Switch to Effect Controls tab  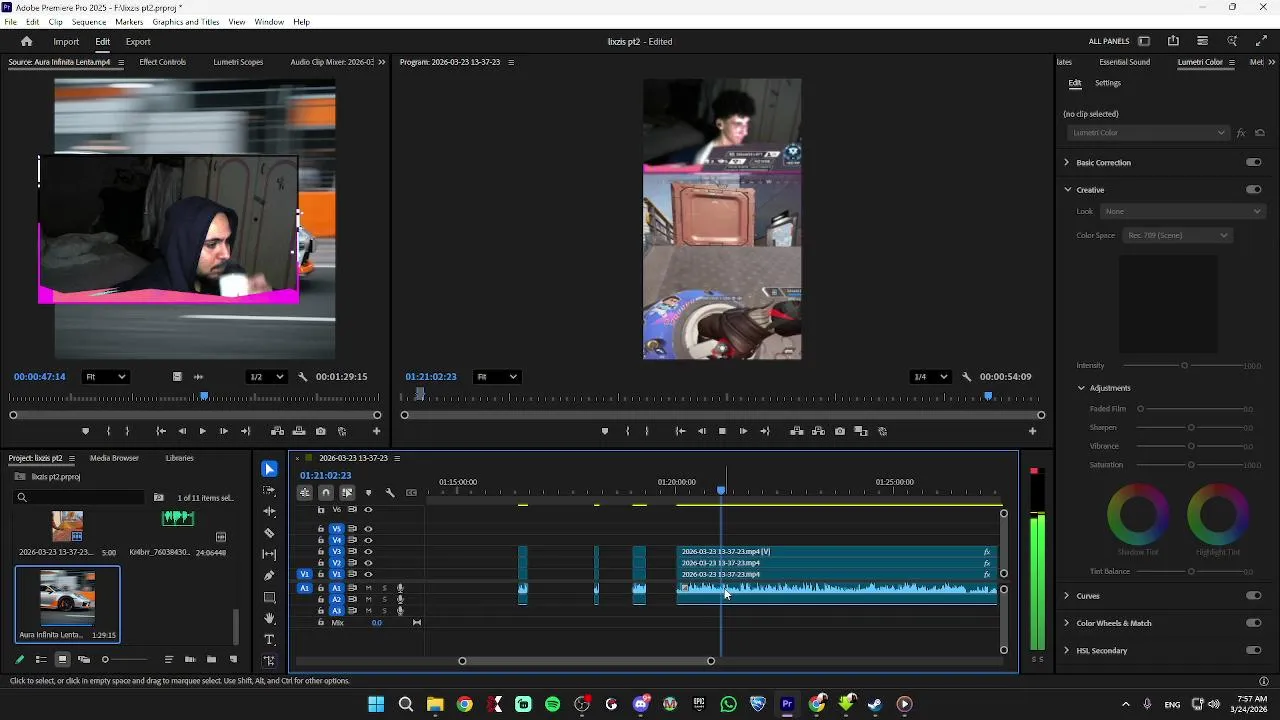(163, 62)
